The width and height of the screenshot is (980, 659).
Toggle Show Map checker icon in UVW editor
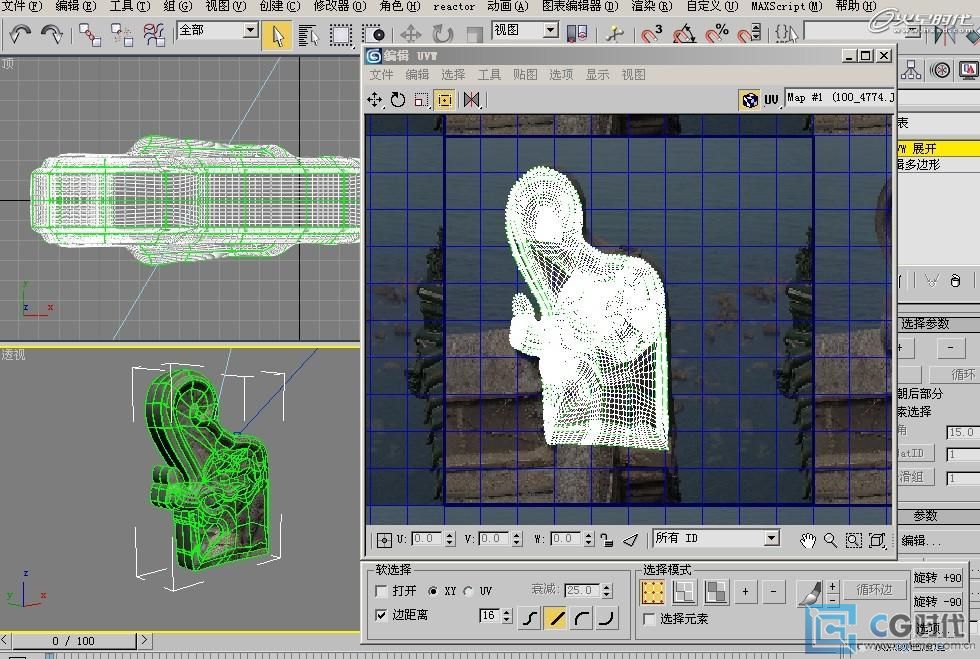749,100
